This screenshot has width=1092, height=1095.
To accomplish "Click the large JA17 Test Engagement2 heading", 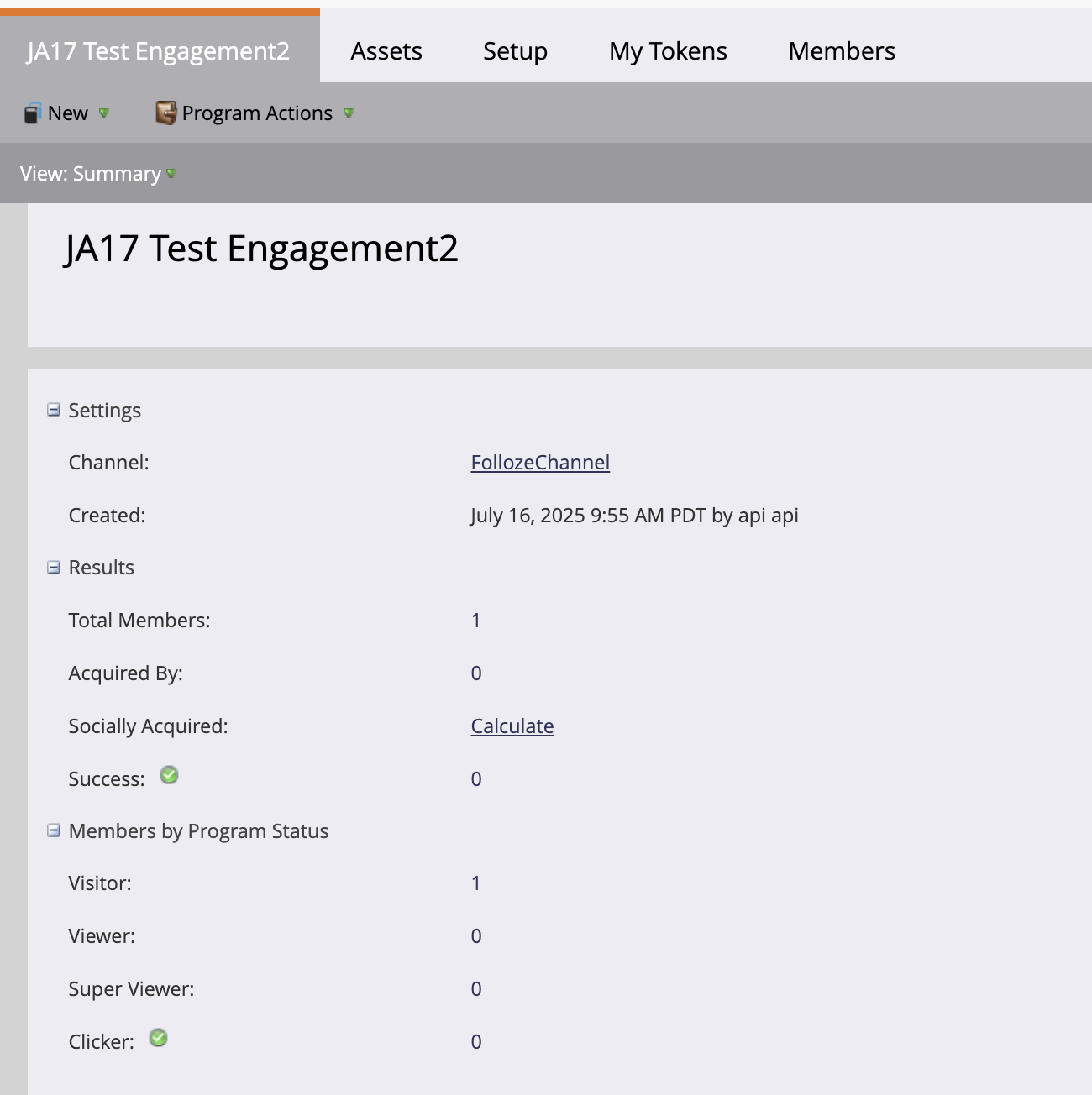I will coord(261,249).
